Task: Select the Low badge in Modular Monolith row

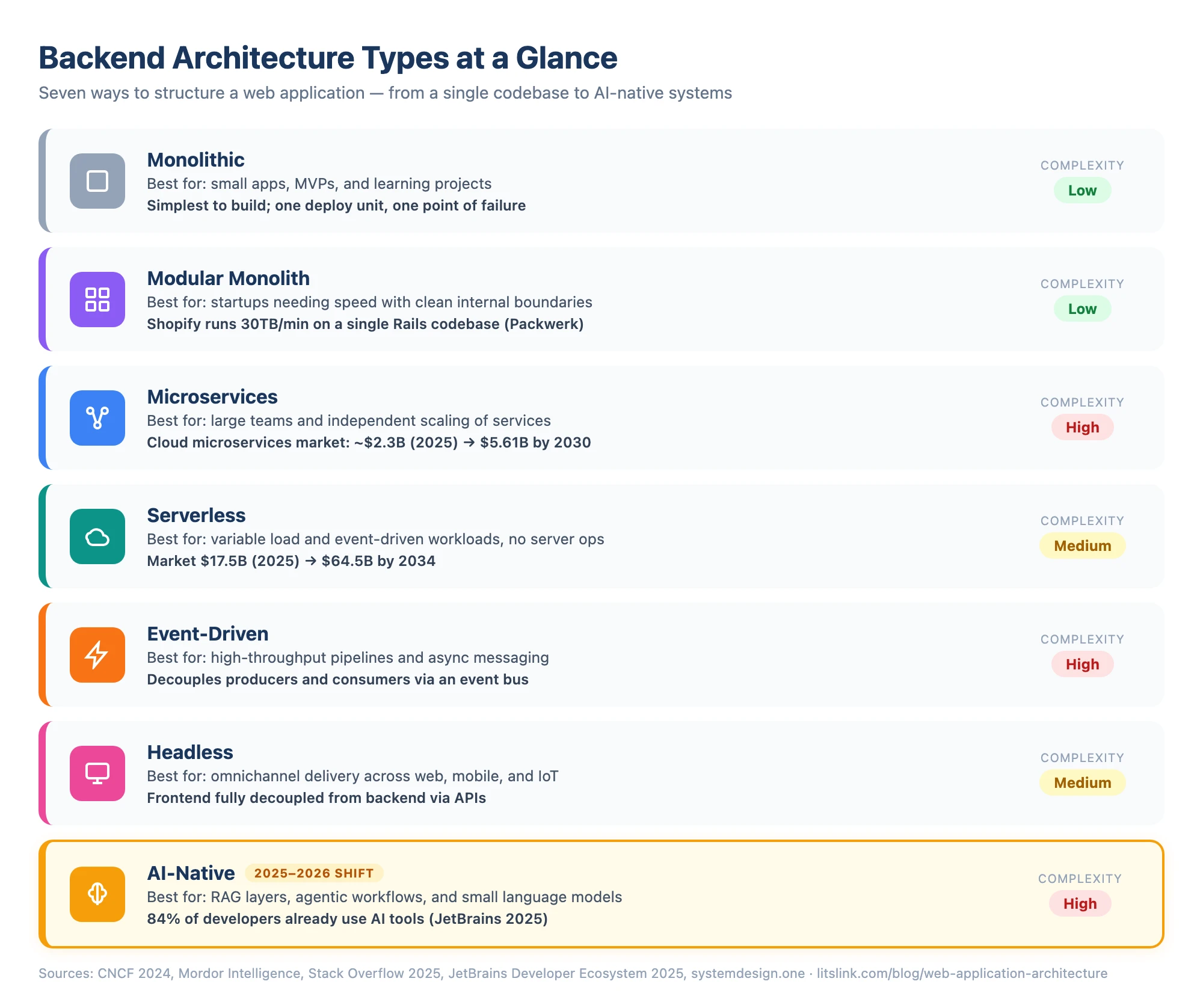Action: [1082, 309]
